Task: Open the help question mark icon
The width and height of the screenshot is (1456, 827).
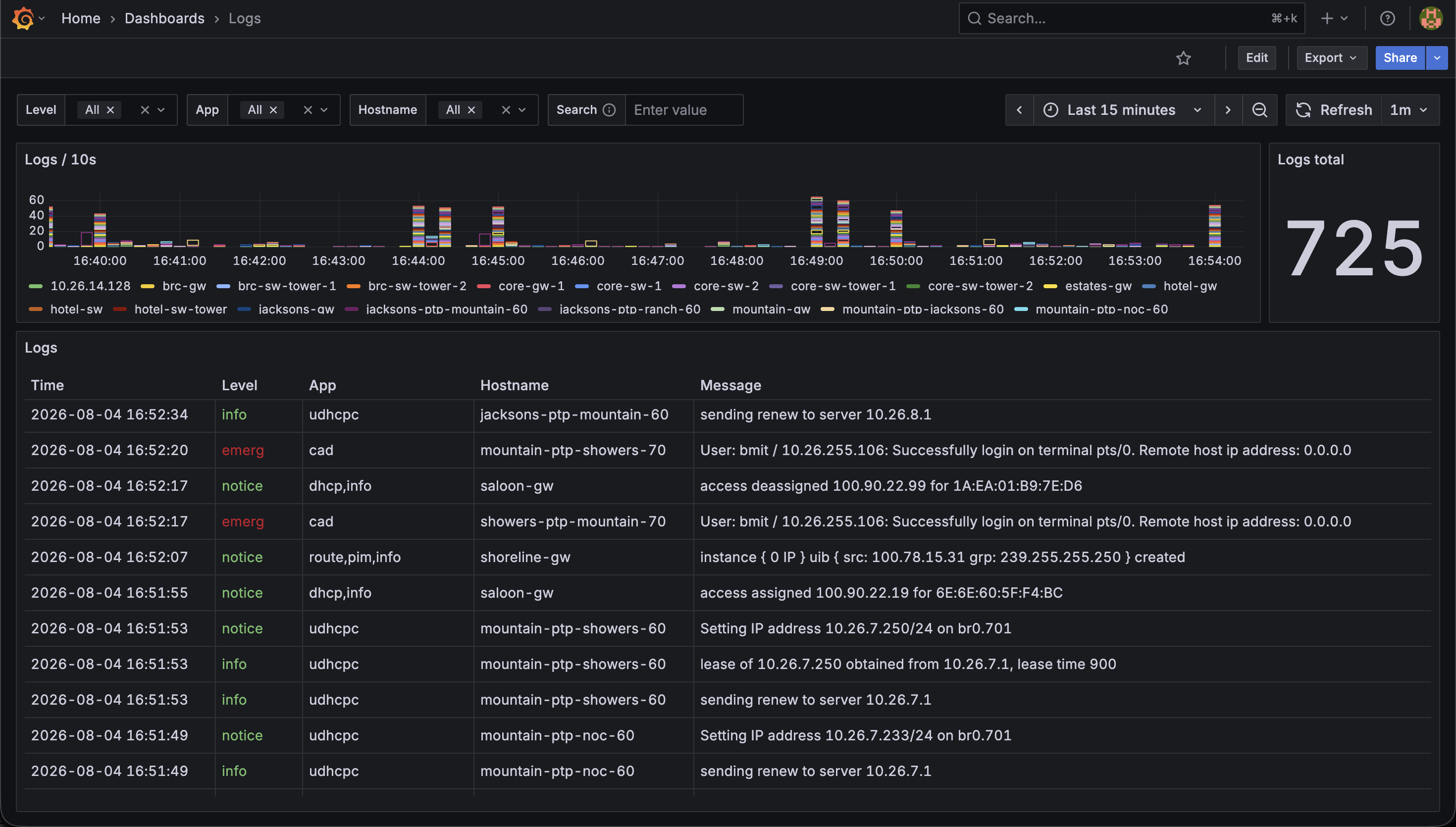Action: 1387,18
